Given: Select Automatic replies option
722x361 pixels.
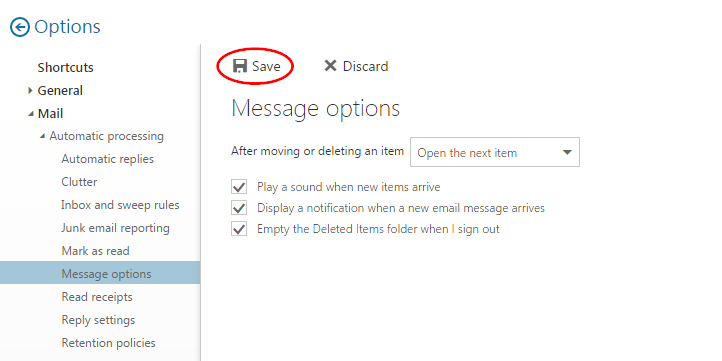Looking at the screenshot, I should [108, 159].
